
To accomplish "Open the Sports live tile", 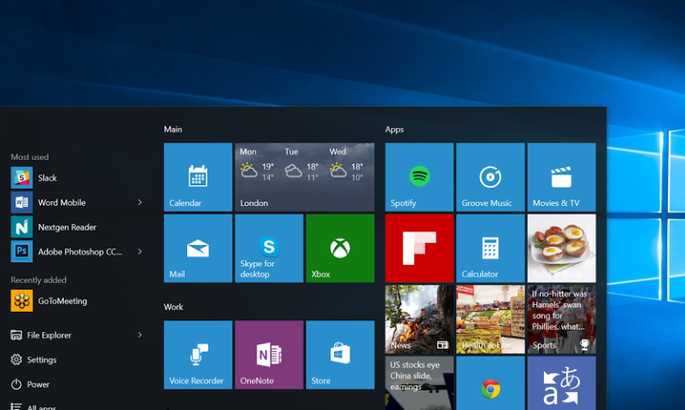I will tap(562, 319).
